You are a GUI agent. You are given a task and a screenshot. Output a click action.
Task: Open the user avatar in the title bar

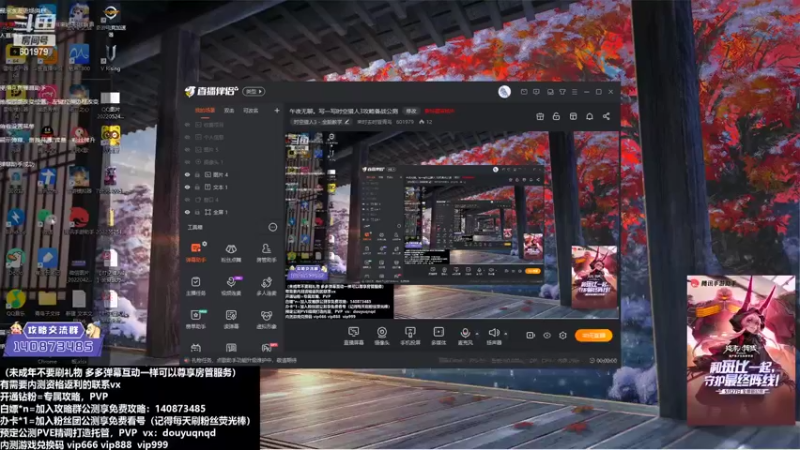pyautogui.click(x=504, y=91)
